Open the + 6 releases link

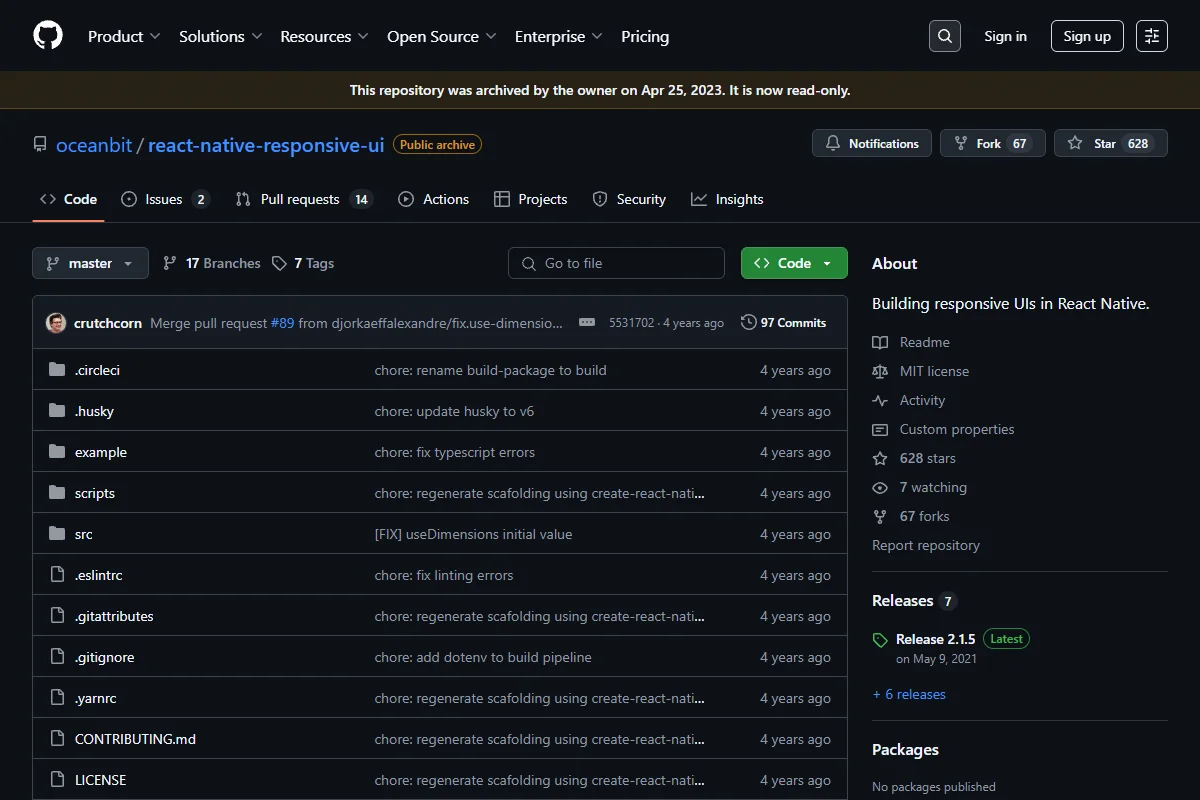point(909,694)
